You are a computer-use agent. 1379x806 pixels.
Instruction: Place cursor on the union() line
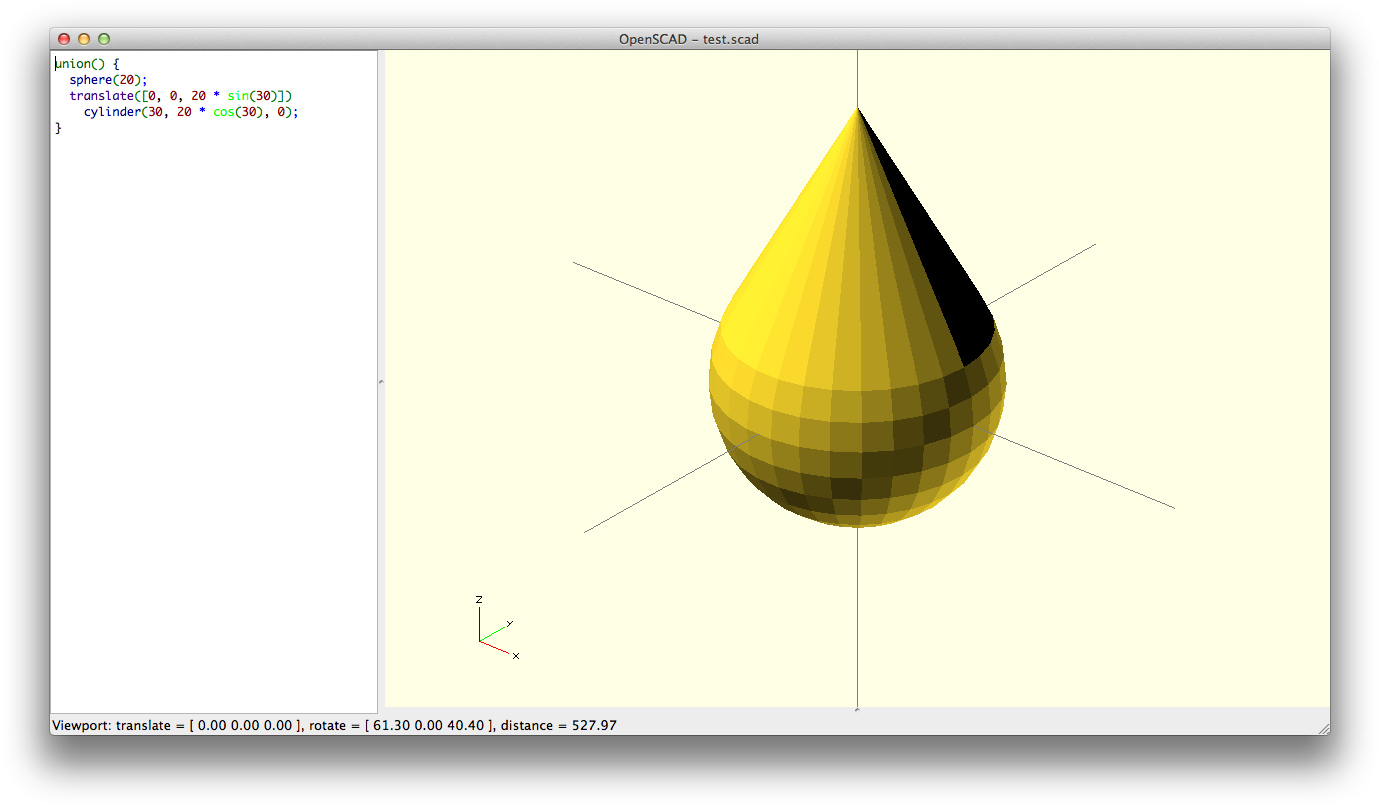[87, 64]
